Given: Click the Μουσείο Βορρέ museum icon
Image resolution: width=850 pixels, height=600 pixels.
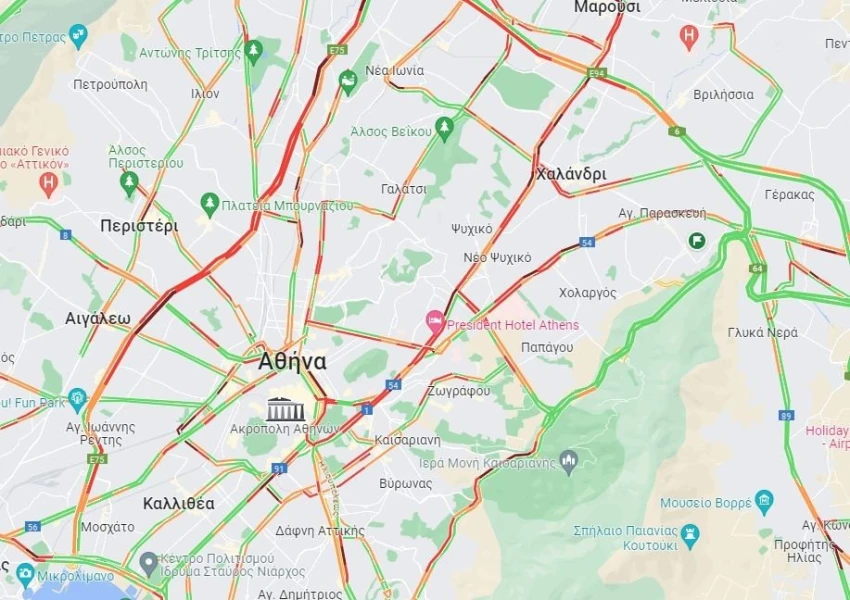Looking at the screenshot, I should click(764, 502).
